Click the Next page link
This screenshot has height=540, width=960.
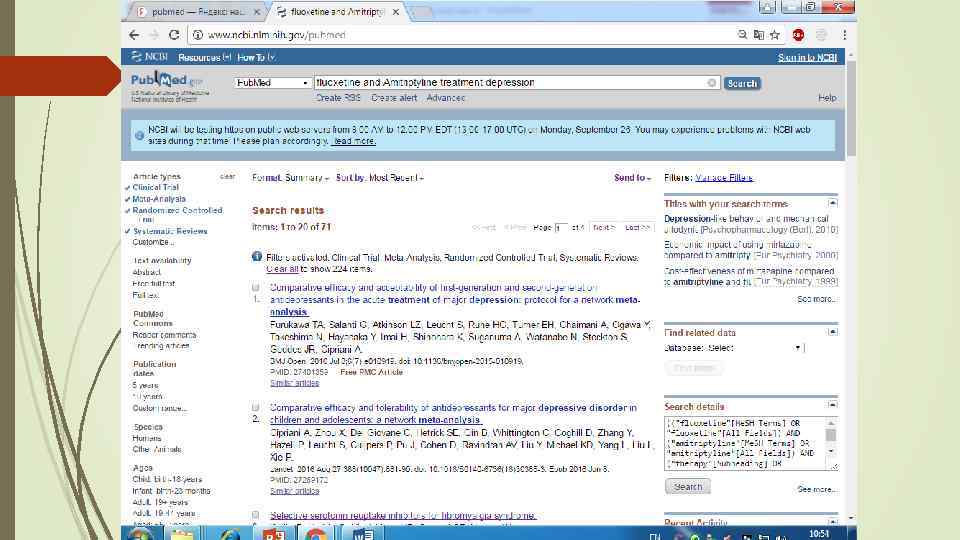(603, 227)
